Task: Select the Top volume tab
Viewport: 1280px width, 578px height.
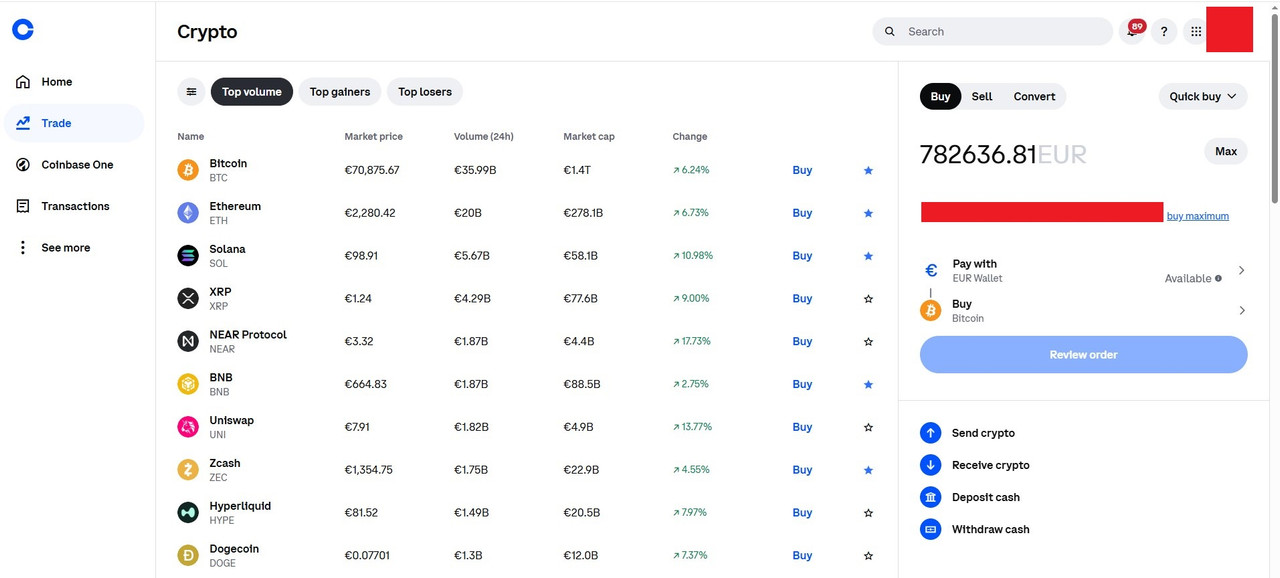Action: pos(252,92)
